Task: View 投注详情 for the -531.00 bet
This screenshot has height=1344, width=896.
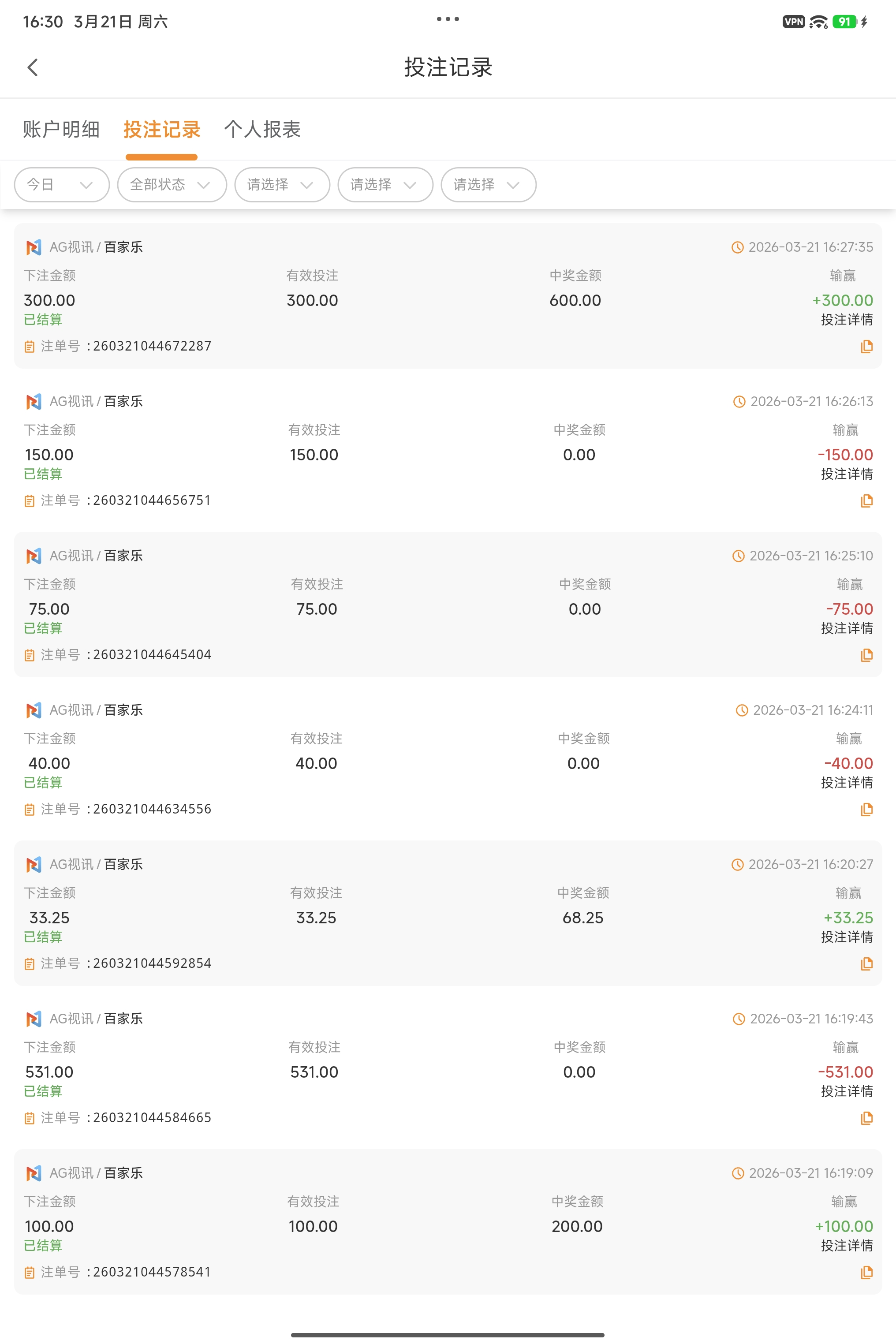Action: (x=846, y=1091)
